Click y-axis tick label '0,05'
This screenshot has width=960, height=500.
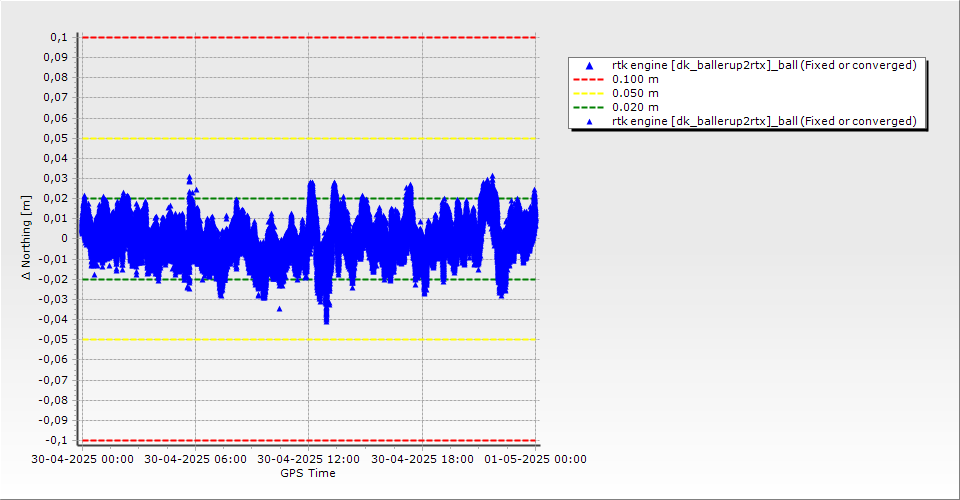pos(56,138)
